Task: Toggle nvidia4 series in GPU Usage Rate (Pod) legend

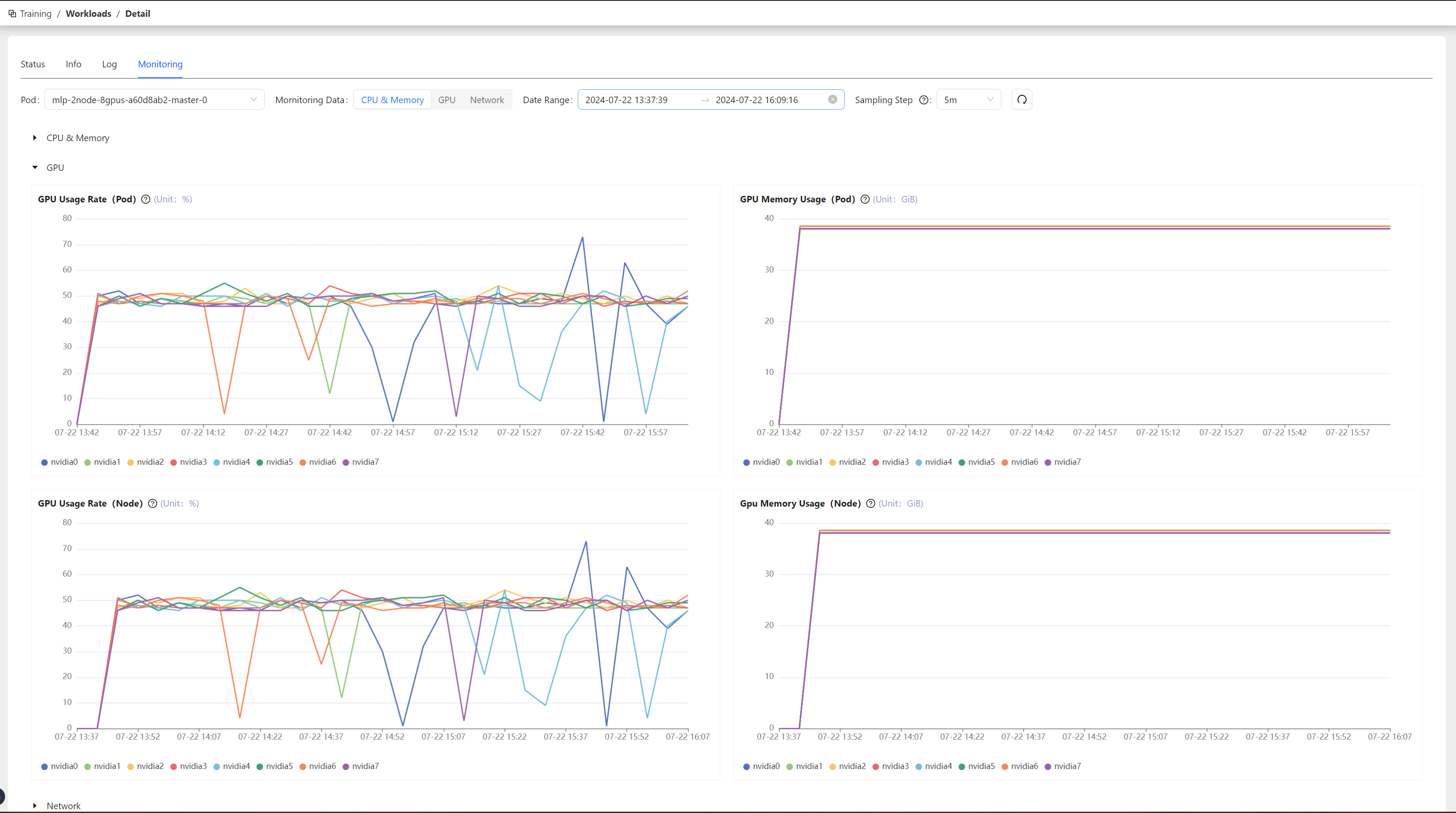Action: (232, 462)
